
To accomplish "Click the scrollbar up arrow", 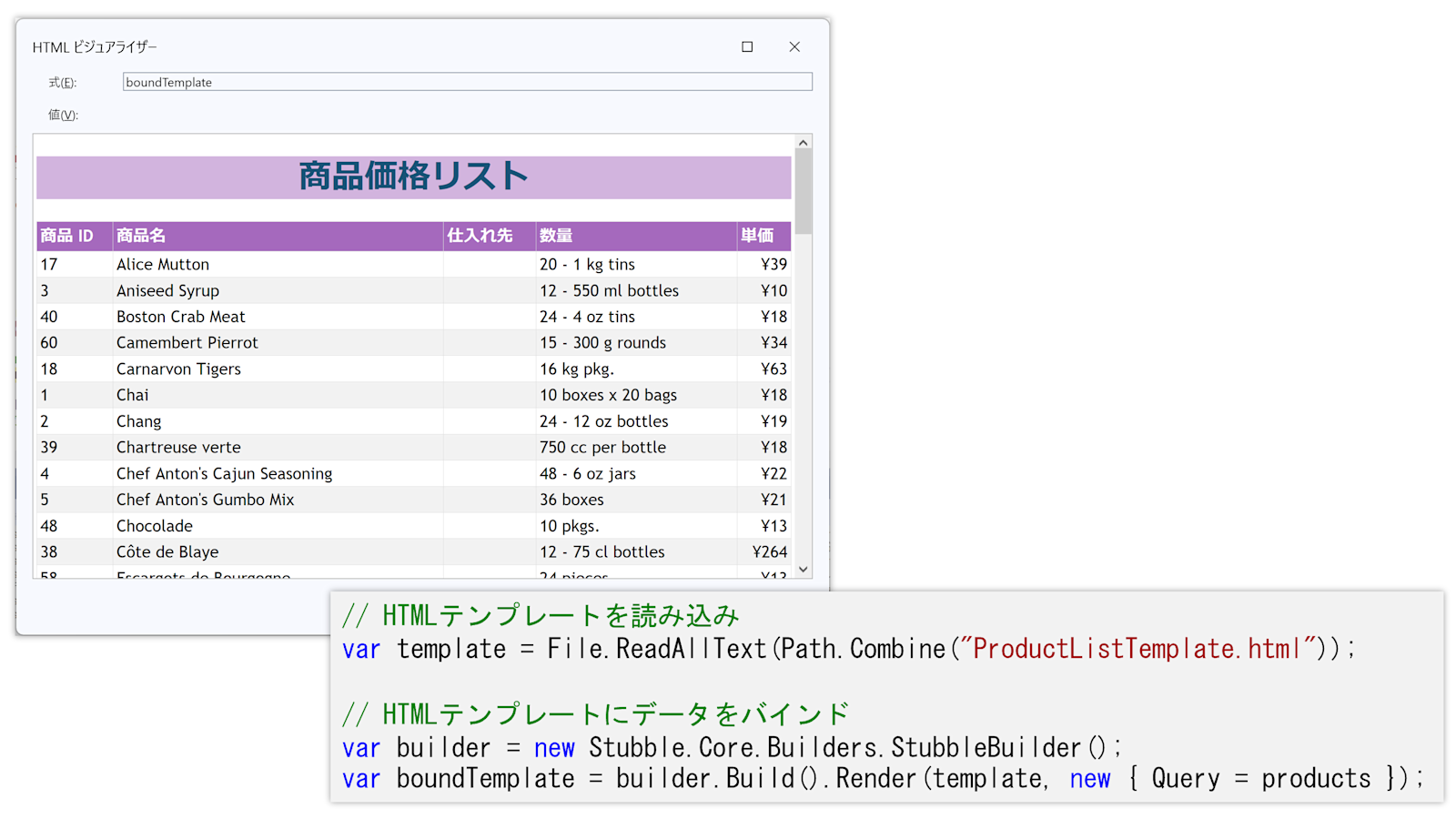I will (803, 143).
